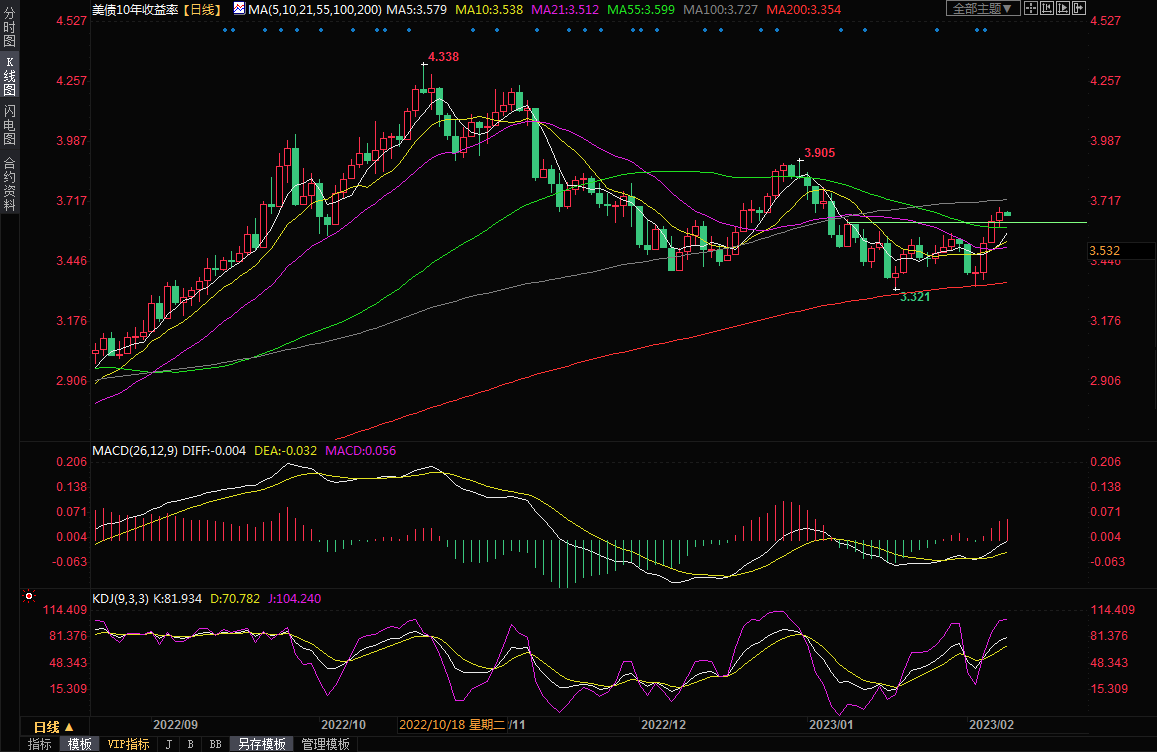Click the first toolbar icon right of 全部主题
This screenshot has width=1157, height=752.
click(x=1032, y=8)
